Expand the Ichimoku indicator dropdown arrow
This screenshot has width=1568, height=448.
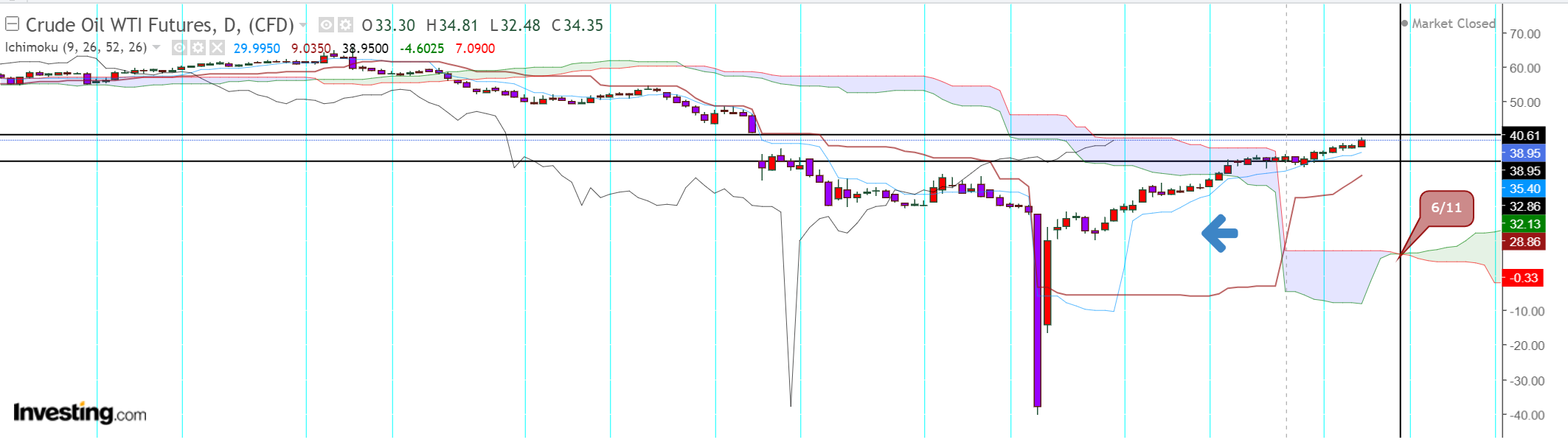[x=156, y=48]
